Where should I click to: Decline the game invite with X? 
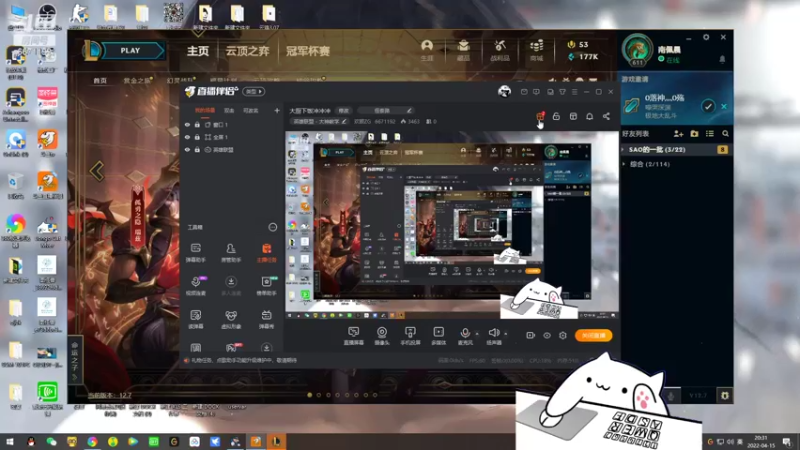pyautogui.click(x=724, y=106)
